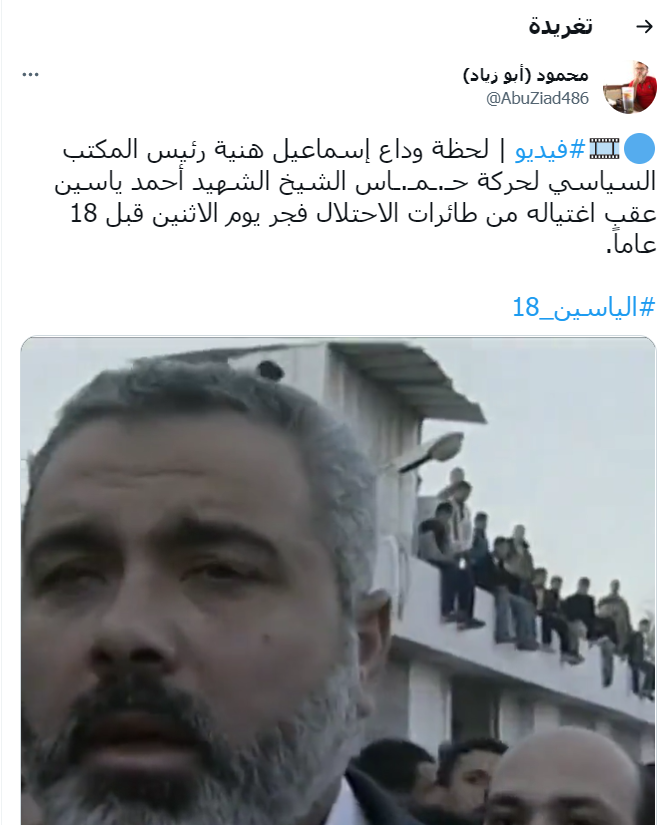Viewport: 661px width, 825px height.
Task: Open the three-dot more options menu
Action: click(31, 75)
